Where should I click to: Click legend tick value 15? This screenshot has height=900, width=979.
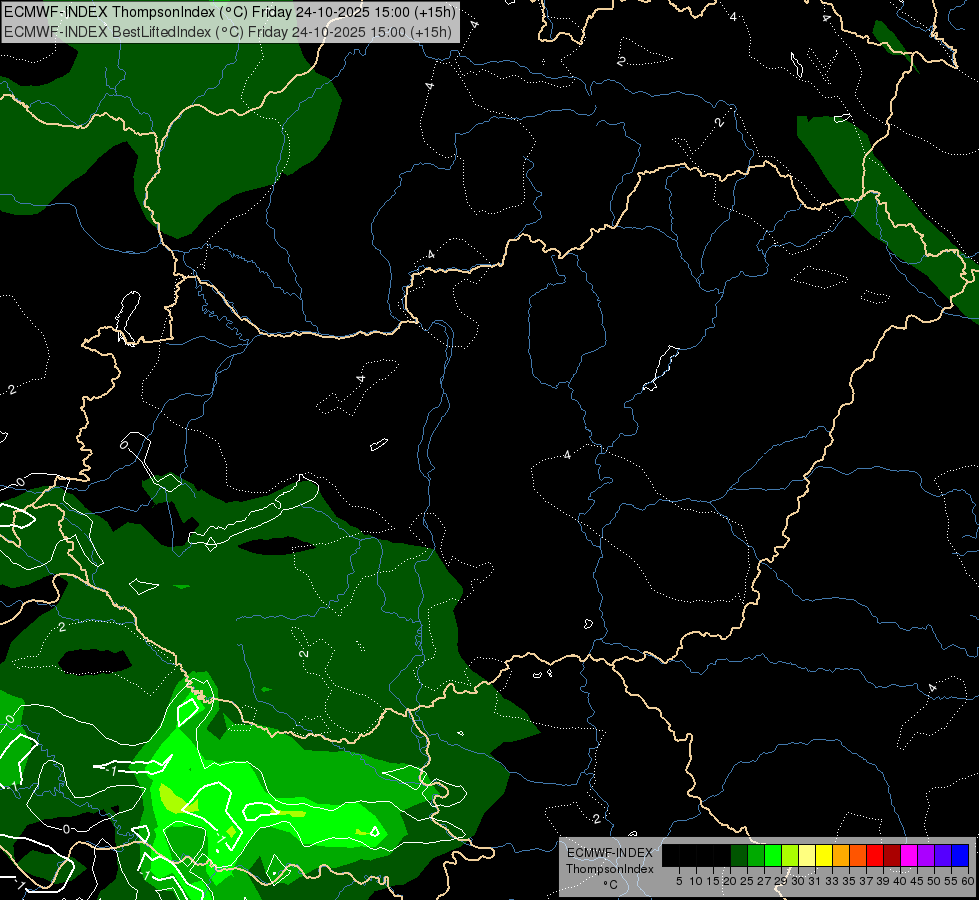pos(714,881)
